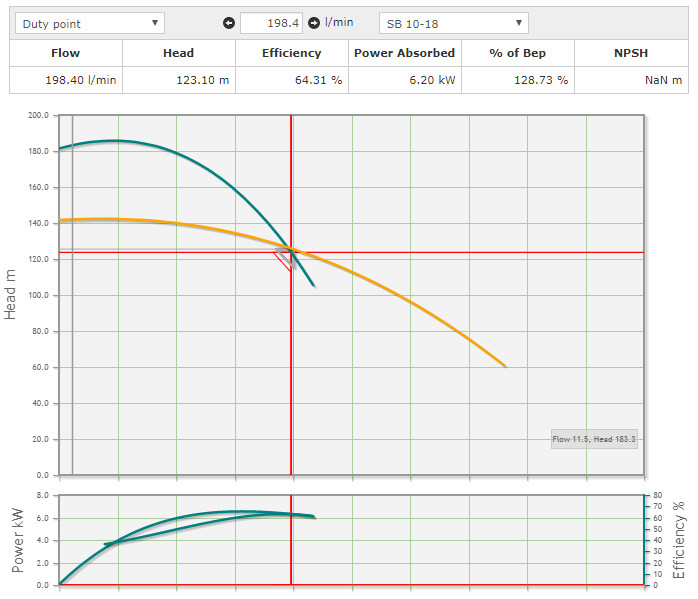Click the flow value input showing 198.4
The width and height of the screenshot is (698, 599).
[271, 23]
